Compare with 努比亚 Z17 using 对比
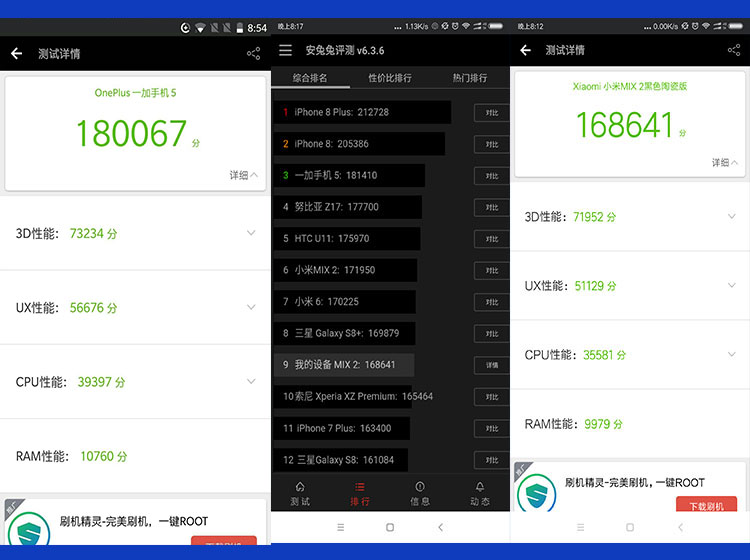 point(491,208)
